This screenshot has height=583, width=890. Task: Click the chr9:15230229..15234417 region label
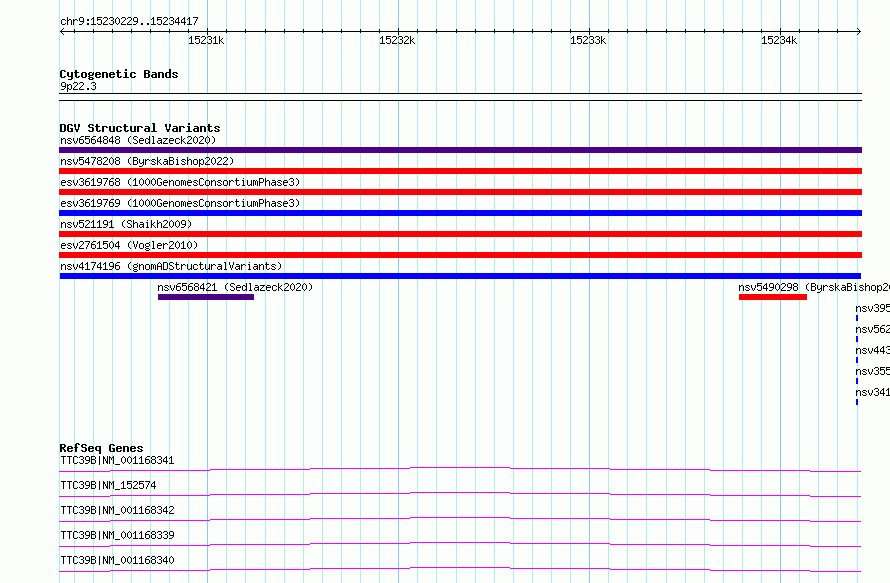tap(129, 21)
